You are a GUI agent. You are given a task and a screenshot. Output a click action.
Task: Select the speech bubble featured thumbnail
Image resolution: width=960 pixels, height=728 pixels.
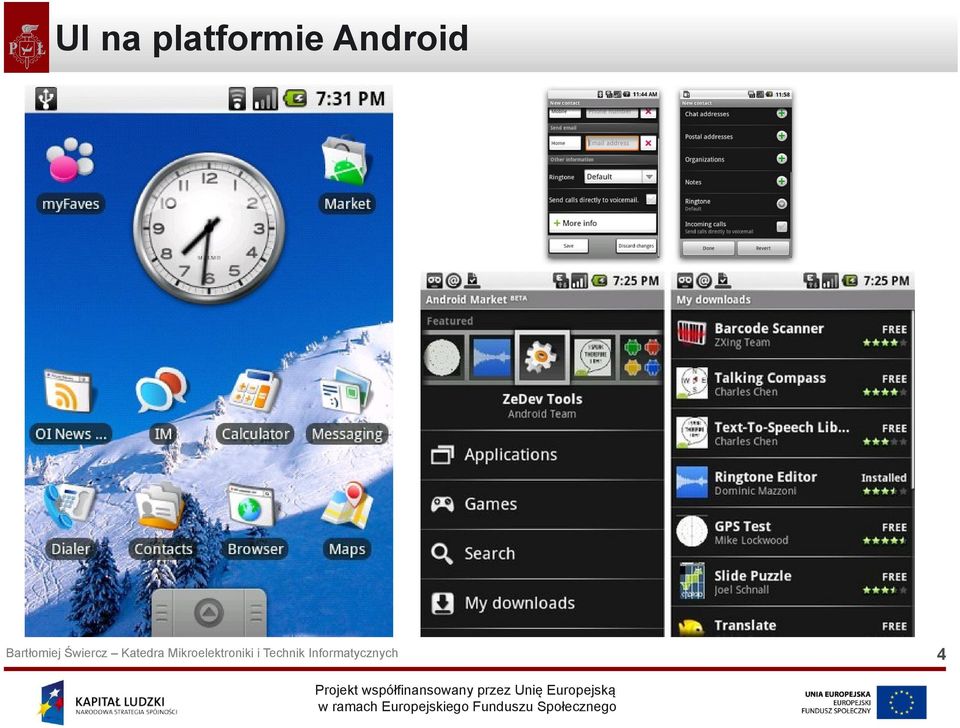click(593, 358)
